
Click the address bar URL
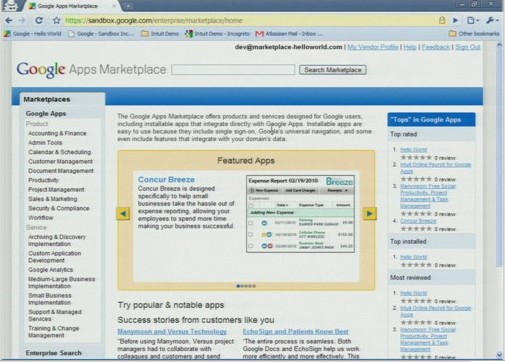[153, 20]
